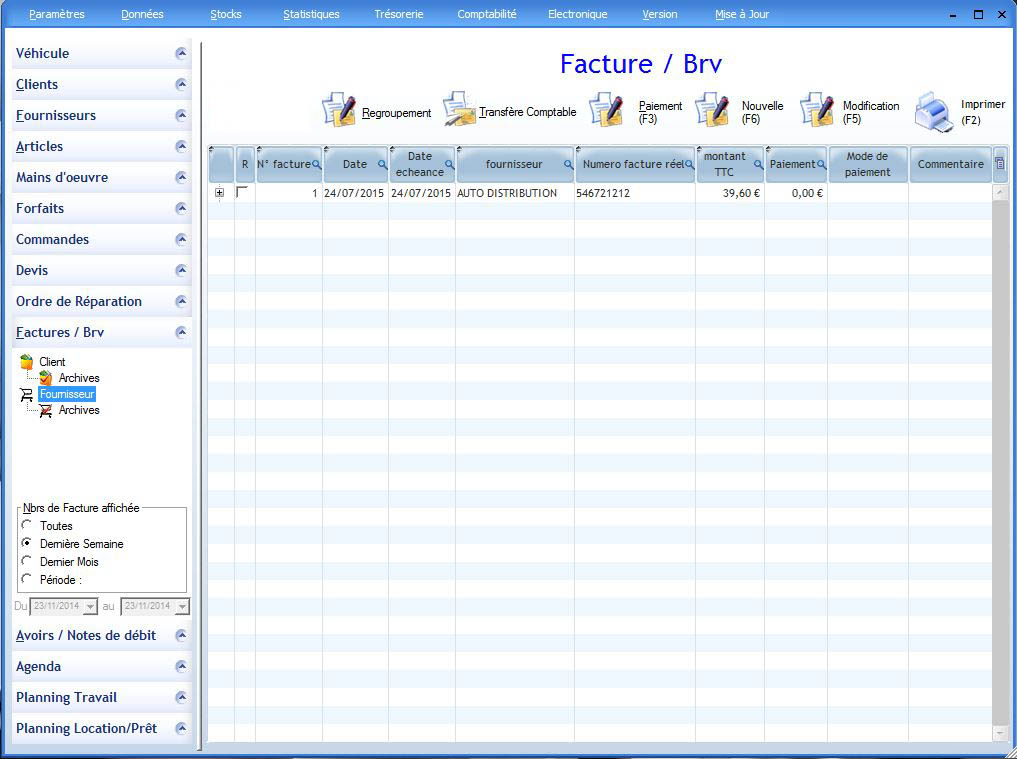This screenshot has height=759, width=1017.
Task: Select the Dernière Semaine radio button
Action: [27, 542]
